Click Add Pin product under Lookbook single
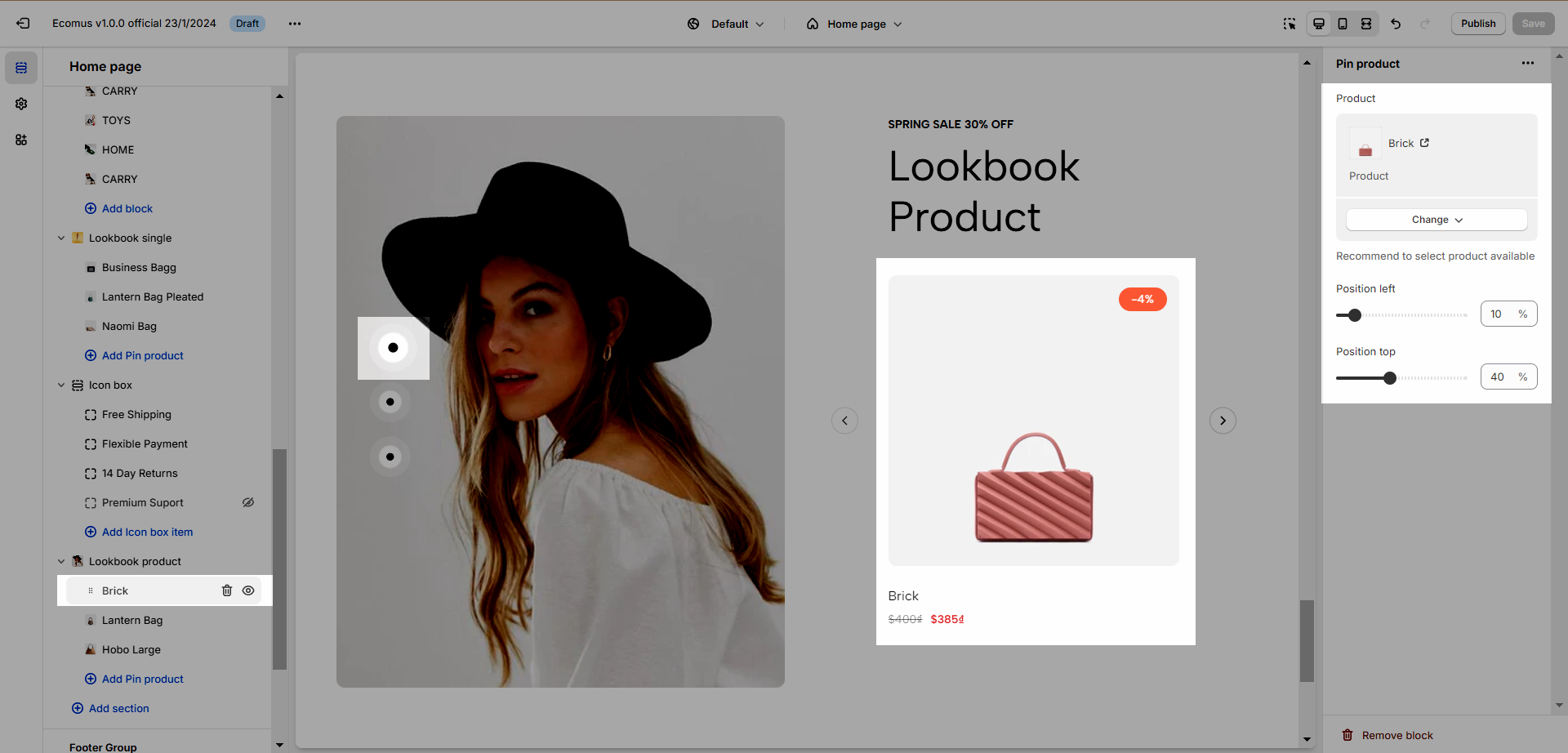Image resolution: width=1568 pixels, height=753 pixels. 134,355
